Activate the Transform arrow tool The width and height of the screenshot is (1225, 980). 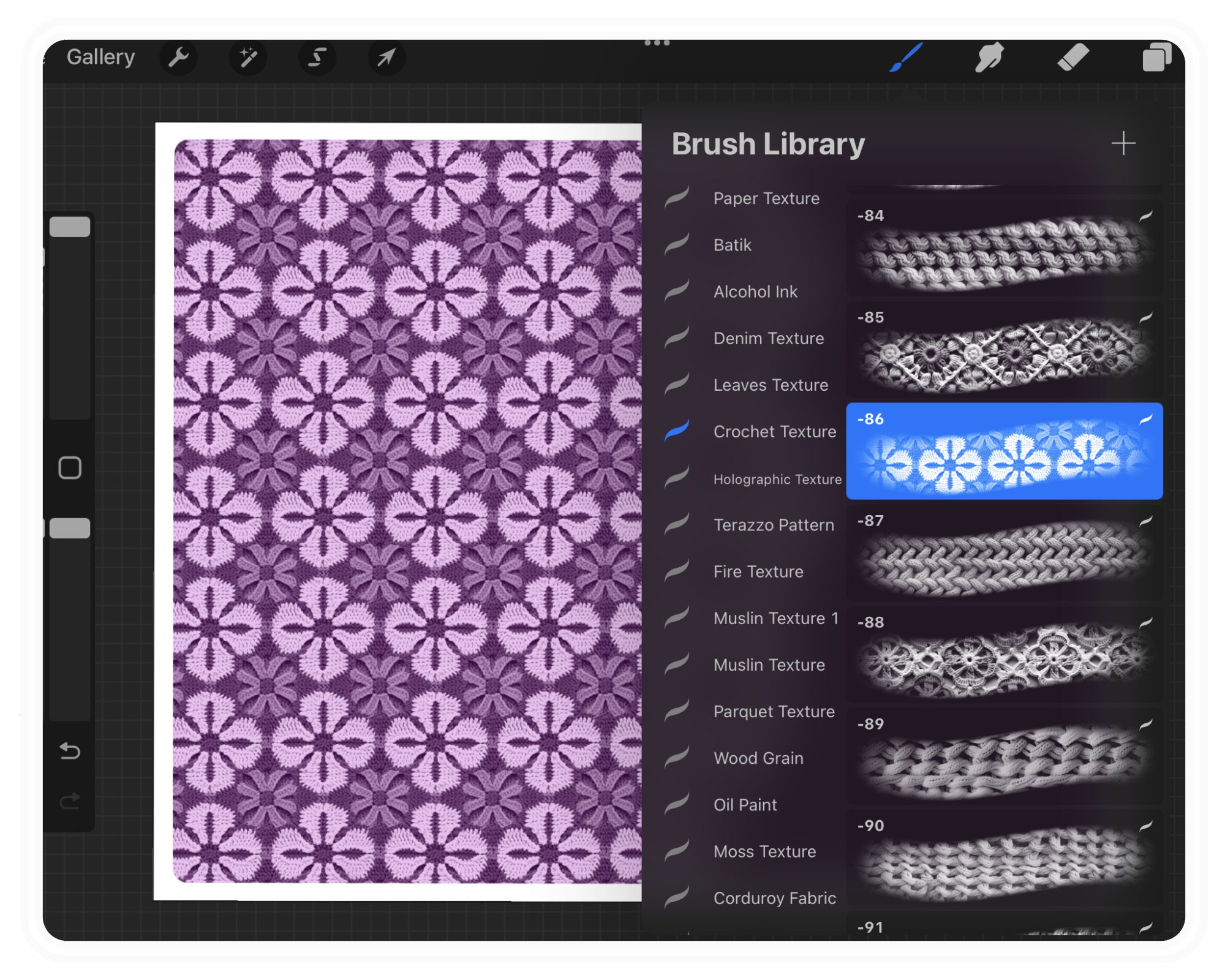coord(386,57)
